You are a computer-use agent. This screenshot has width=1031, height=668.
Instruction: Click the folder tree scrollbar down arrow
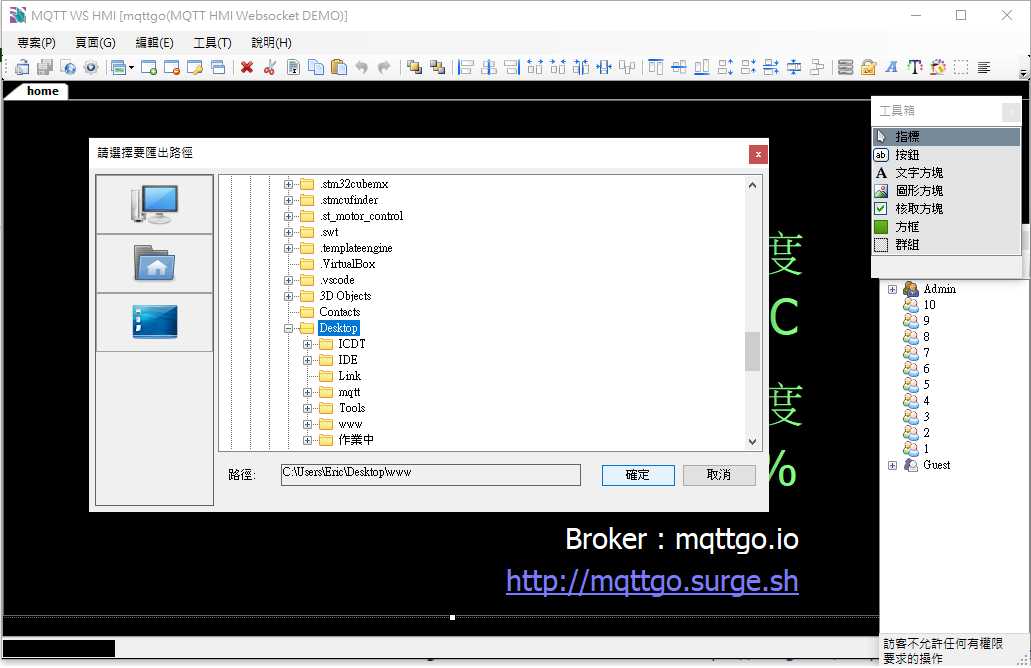pyautogui.click(x=753, y=442)
